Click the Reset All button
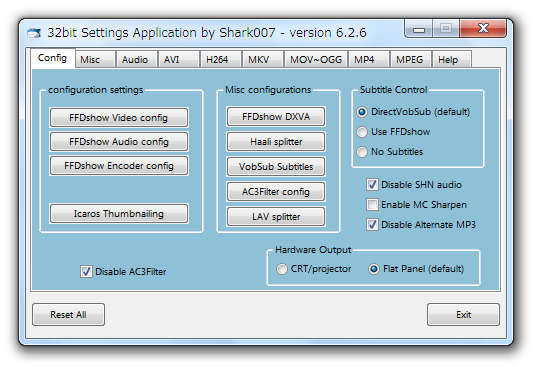The width and height of the screenshot is (535, 367). [68, 314]
